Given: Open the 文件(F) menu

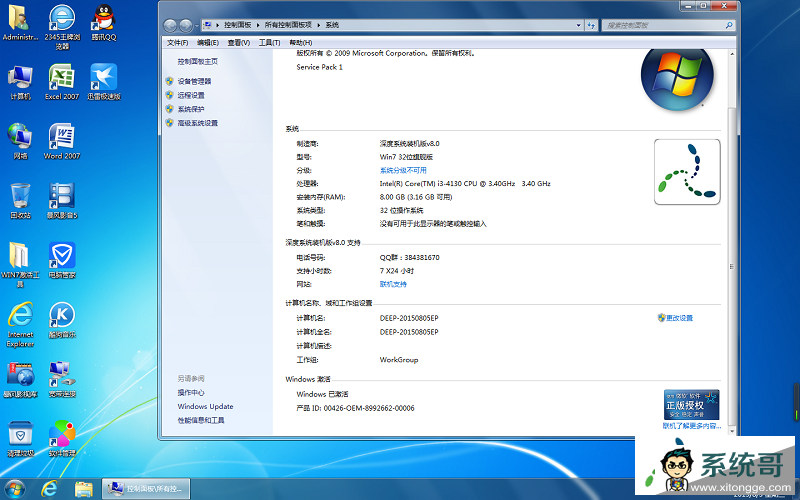Looking at the screenshot, I should 177,42.
